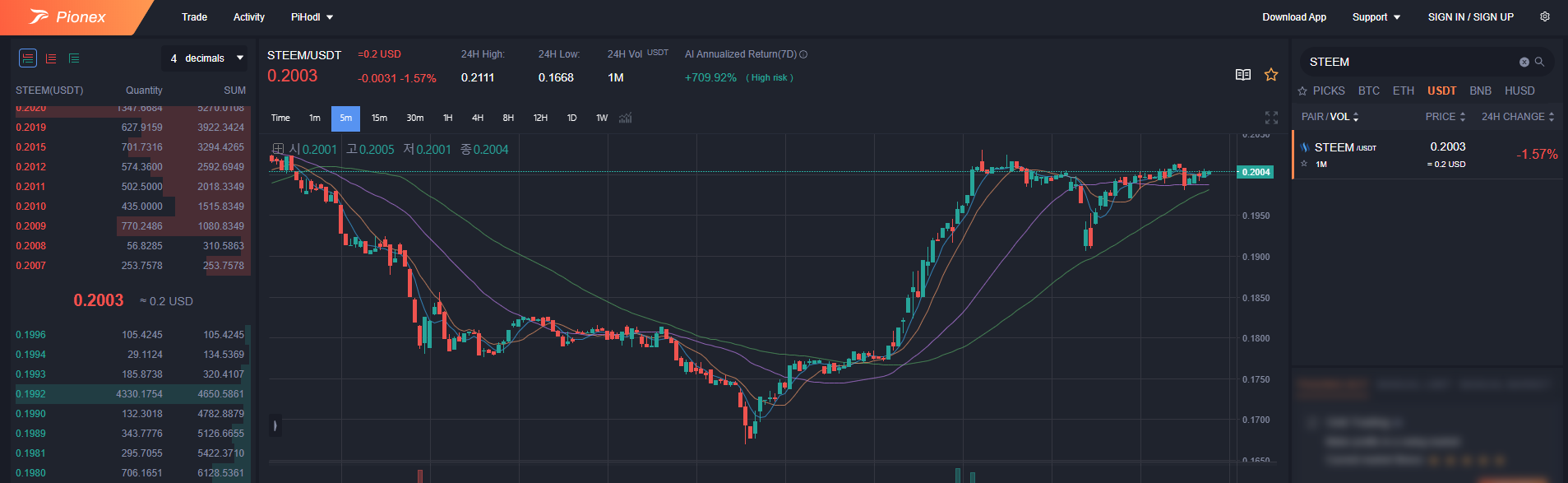Click chart legend grid icon
Image resolution: width=1568 pixels, height=483 pixels.
(x=278, y=150)
